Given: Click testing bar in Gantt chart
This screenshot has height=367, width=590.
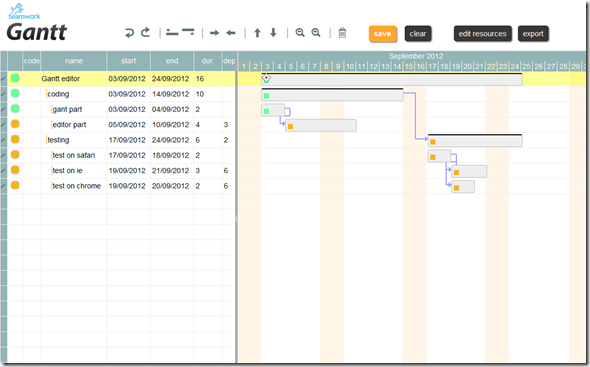Looking at the screenshot, I should tap(475, 141).
